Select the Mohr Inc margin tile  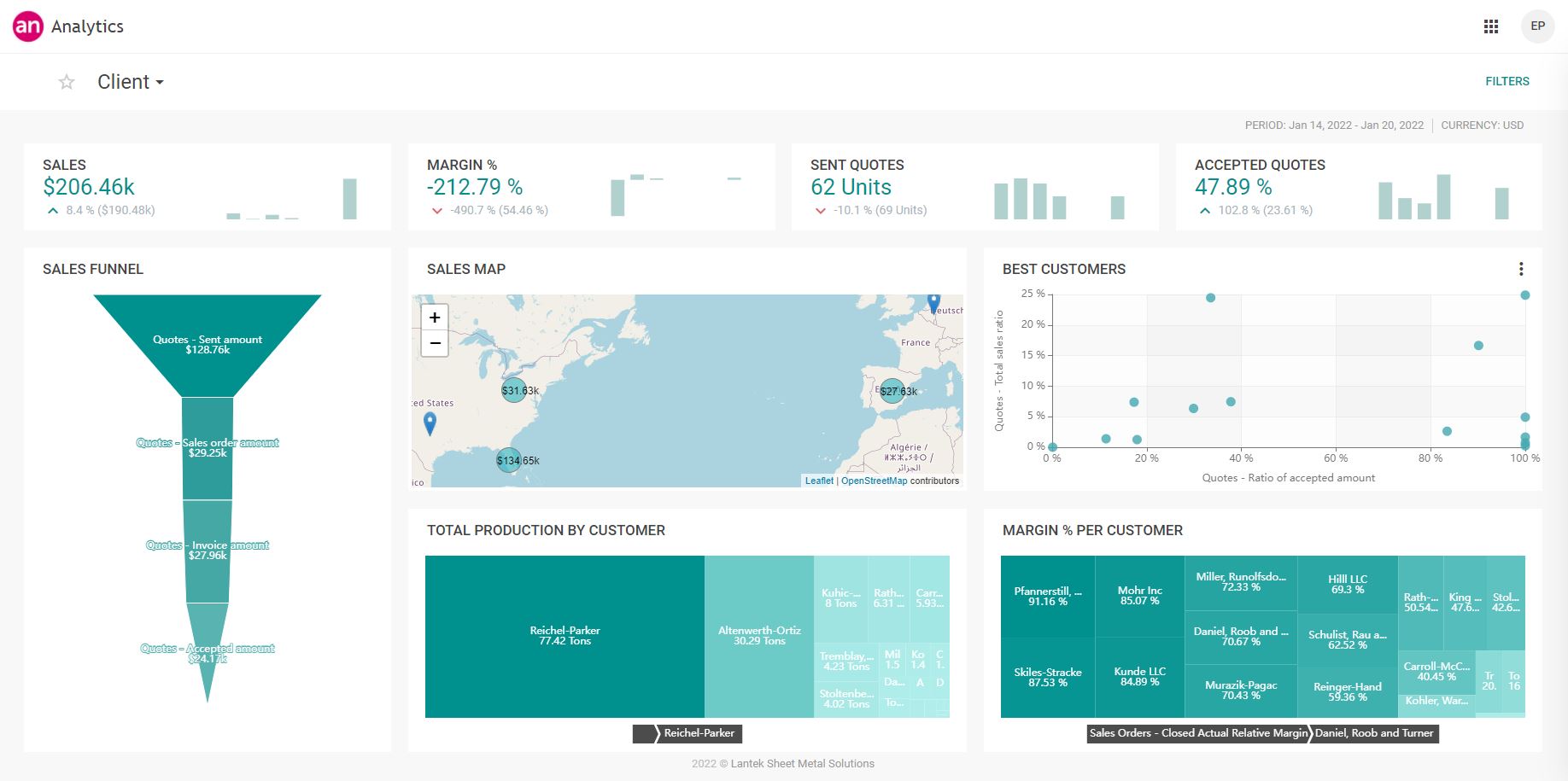(1139, 595)
